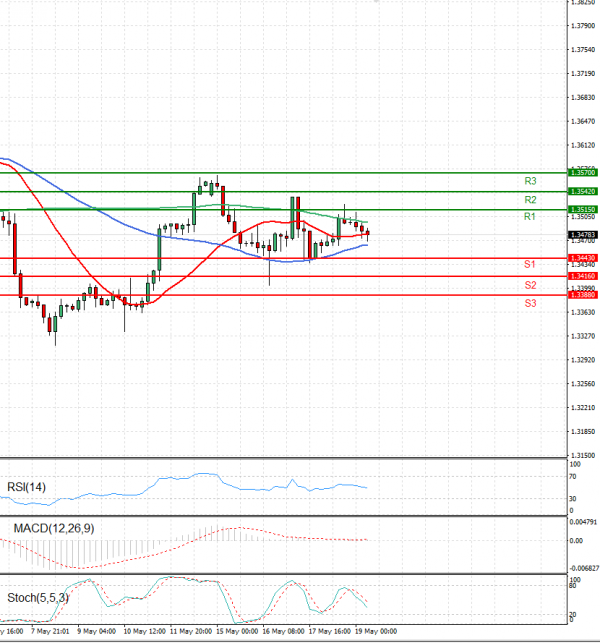Click the 1.35050 price axis value
600x643 pixels.
click(583, 217)
